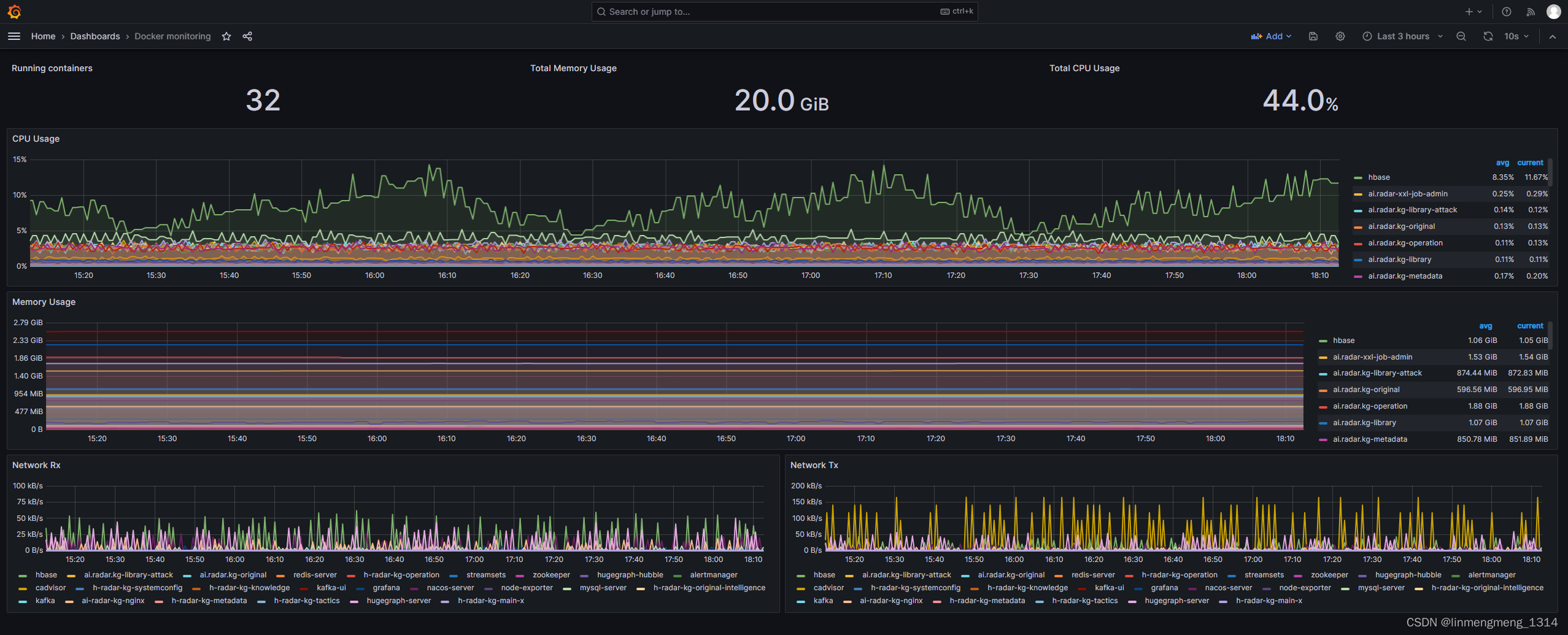The width and height of the screenshot is (1568, 635).
Task: Open the hamburger navigation menu
Action: click(14, 36)
